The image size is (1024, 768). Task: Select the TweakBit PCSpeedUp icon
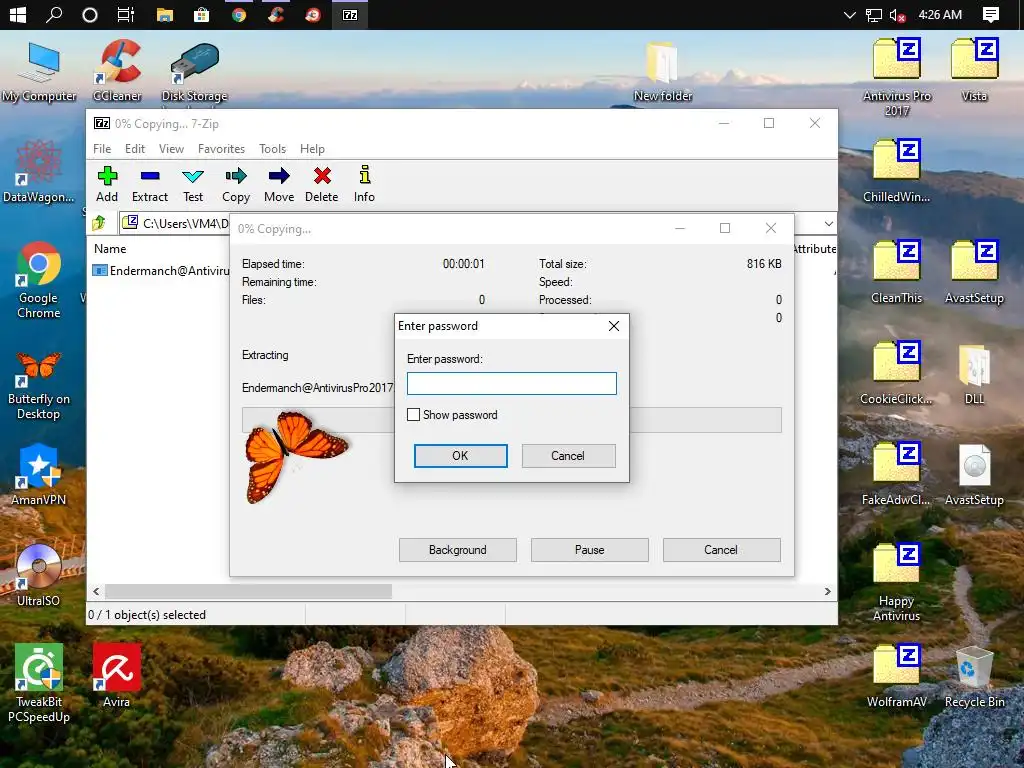[39, 682]
